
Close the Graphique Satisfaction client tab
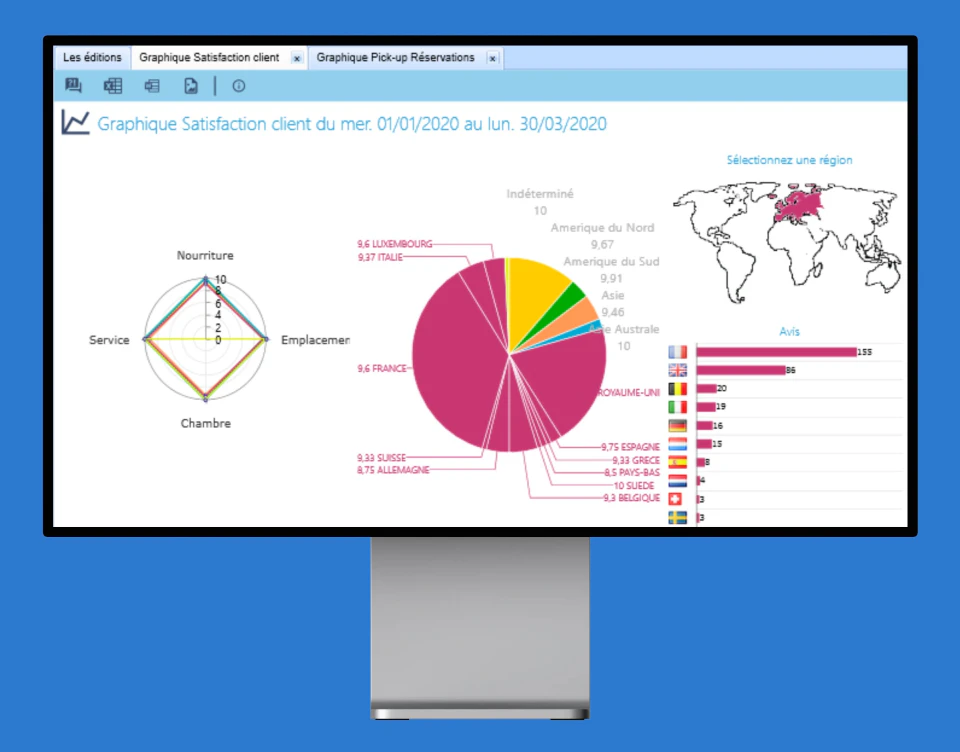[296, 58]
